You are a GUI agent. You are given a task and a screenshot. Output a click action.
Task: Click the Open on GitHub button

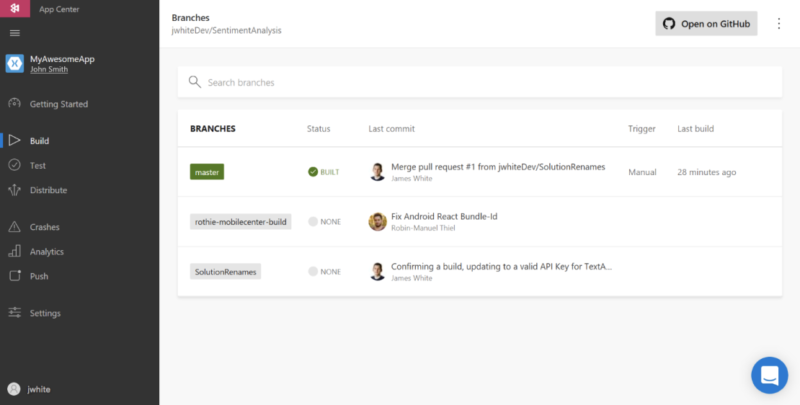coord(706,23)
